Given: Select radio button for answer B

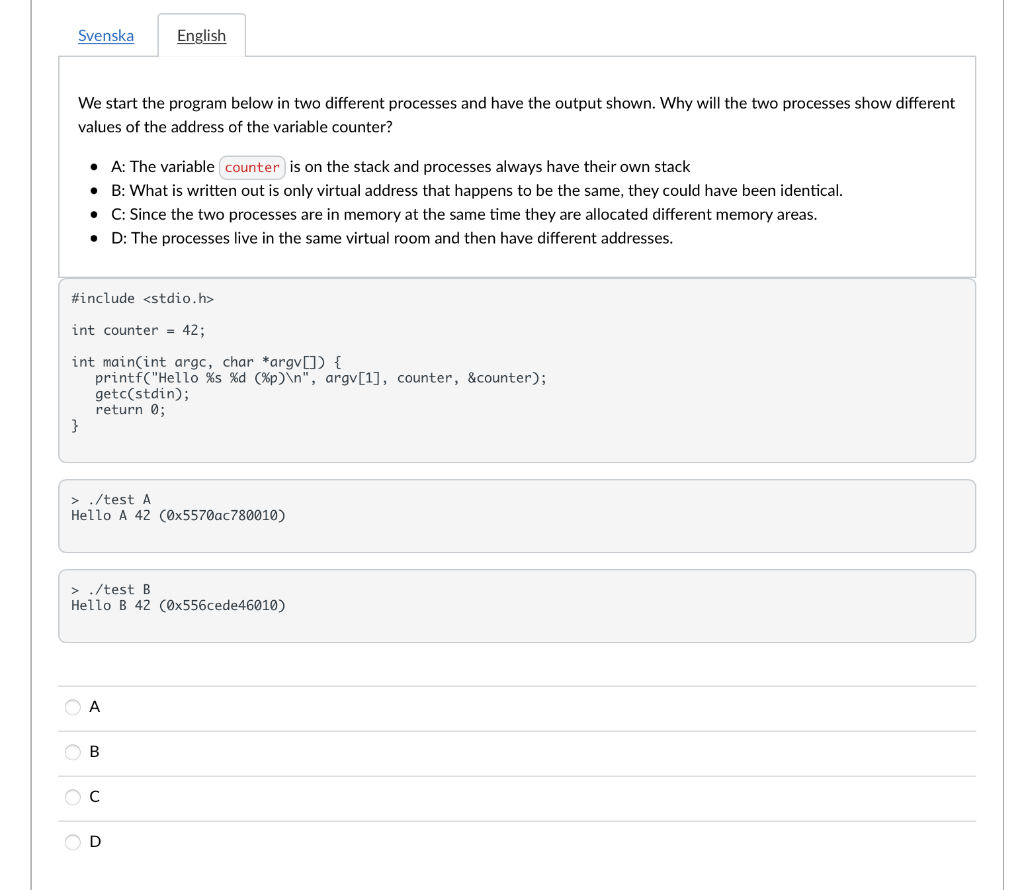Looking at the screenshot, I should [x=73, y=752].
